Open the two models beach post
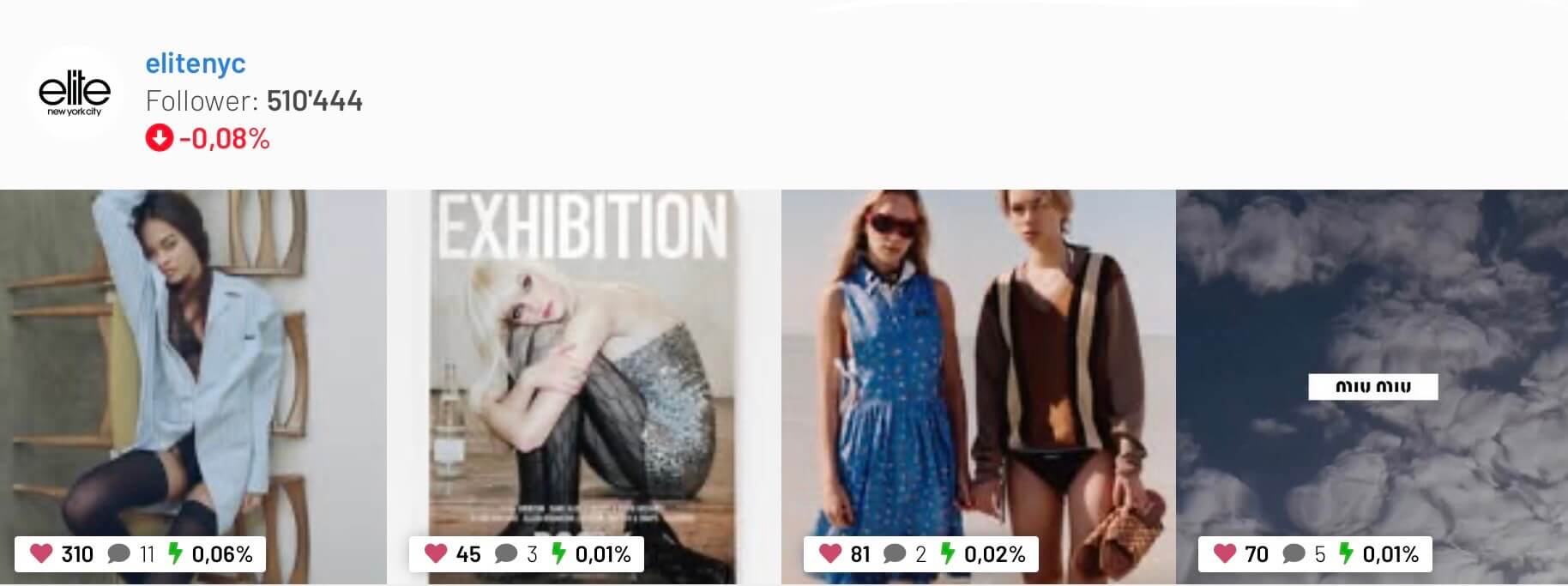 979,387
